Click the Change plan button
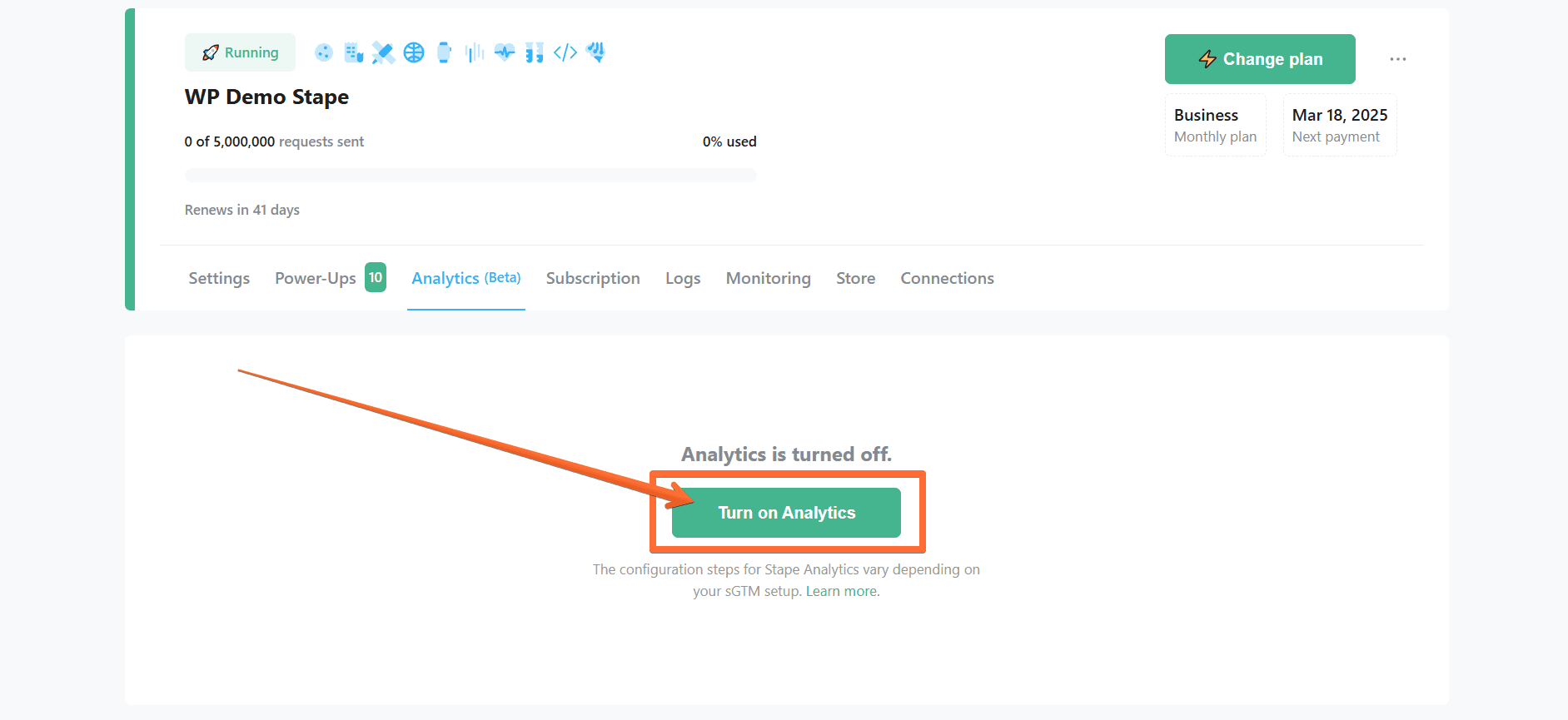Screen dimensions: 1568x720 coord(1260,59)
